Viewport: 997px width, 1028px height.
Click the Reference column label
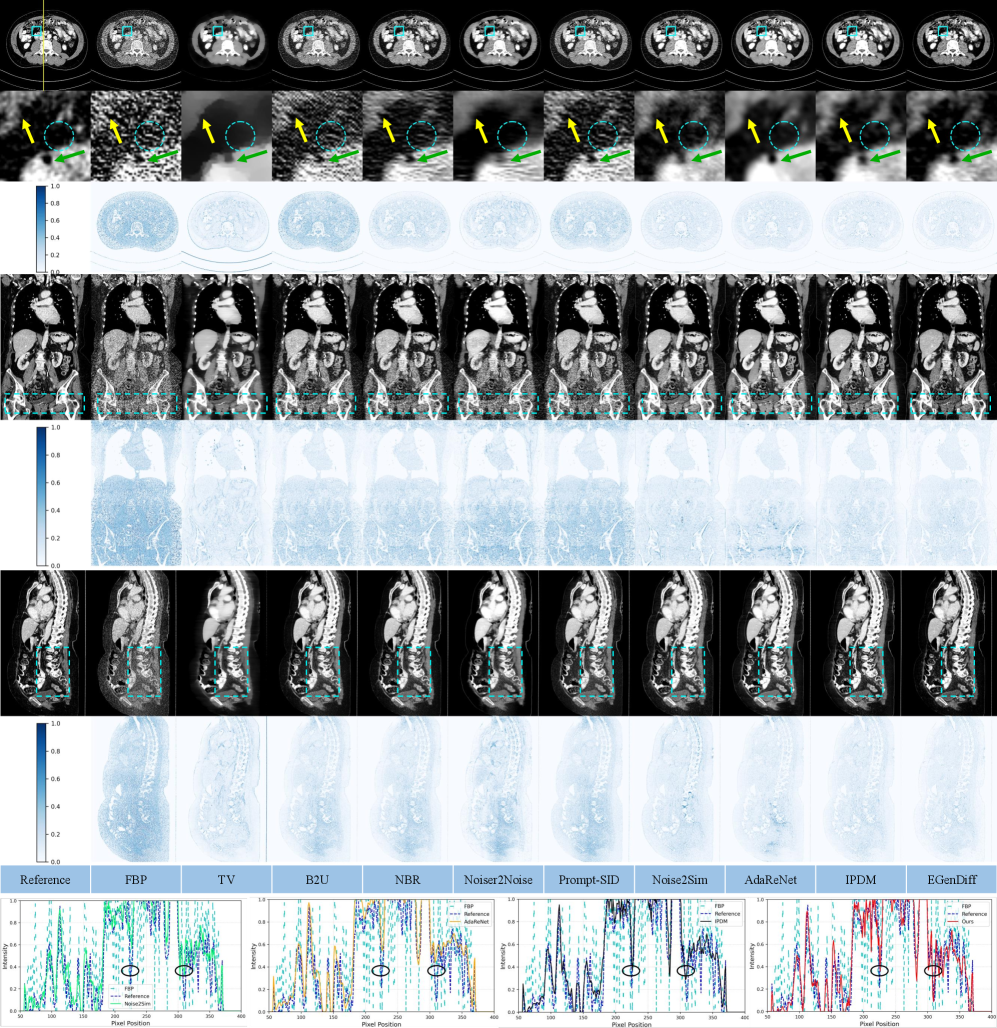(x=45, y=879)
